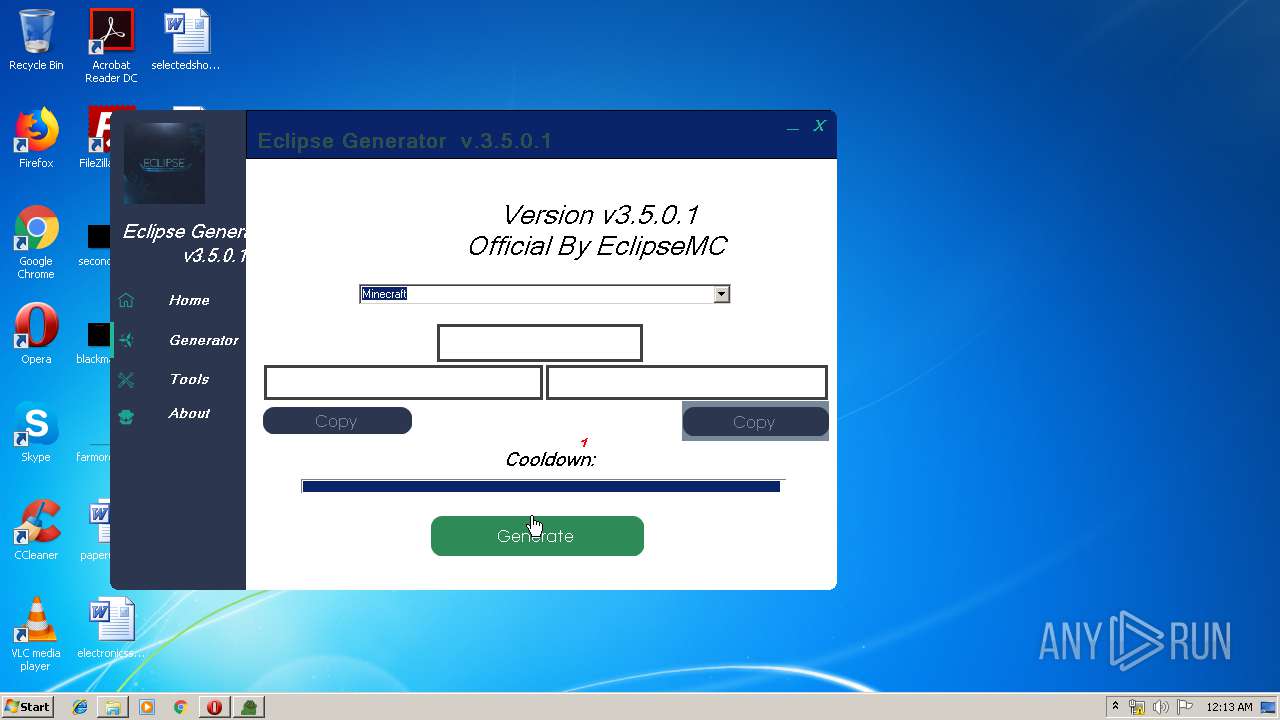
Task: Select the Google Chrome desktop shortcut
Action: (x=36, y=243)
